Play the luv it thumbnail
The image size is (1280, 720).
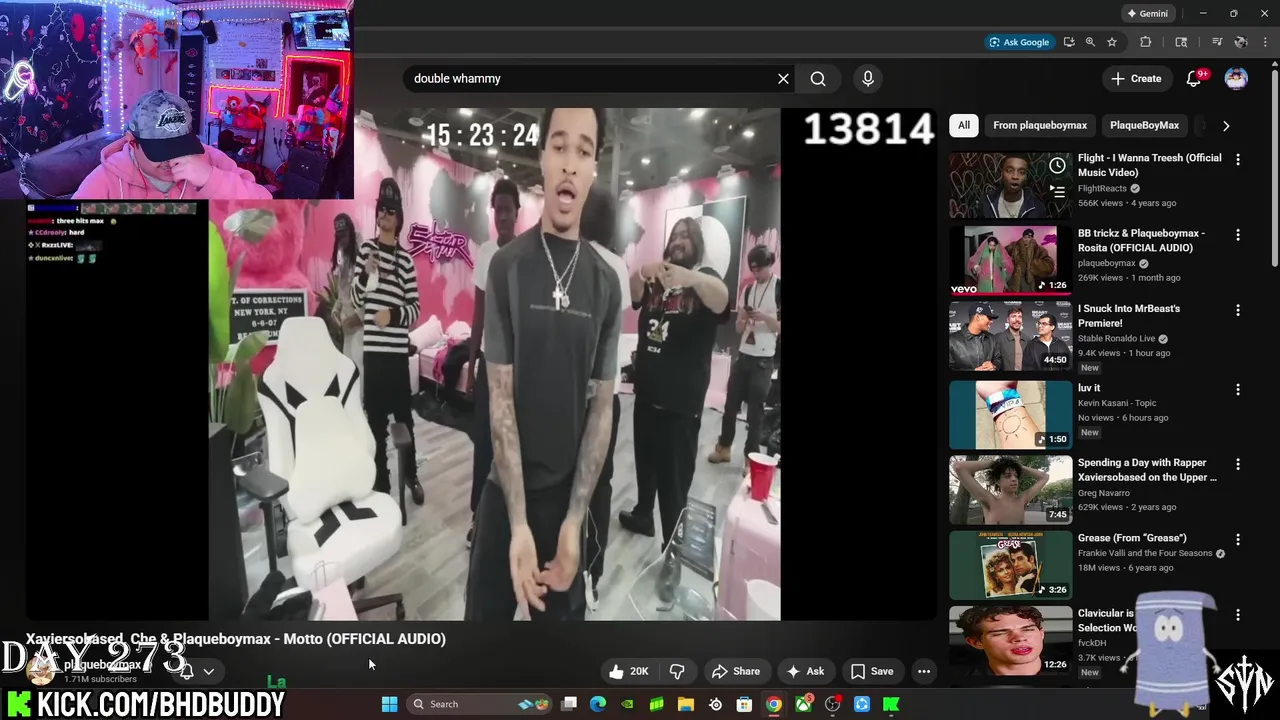click(1010, 414)
